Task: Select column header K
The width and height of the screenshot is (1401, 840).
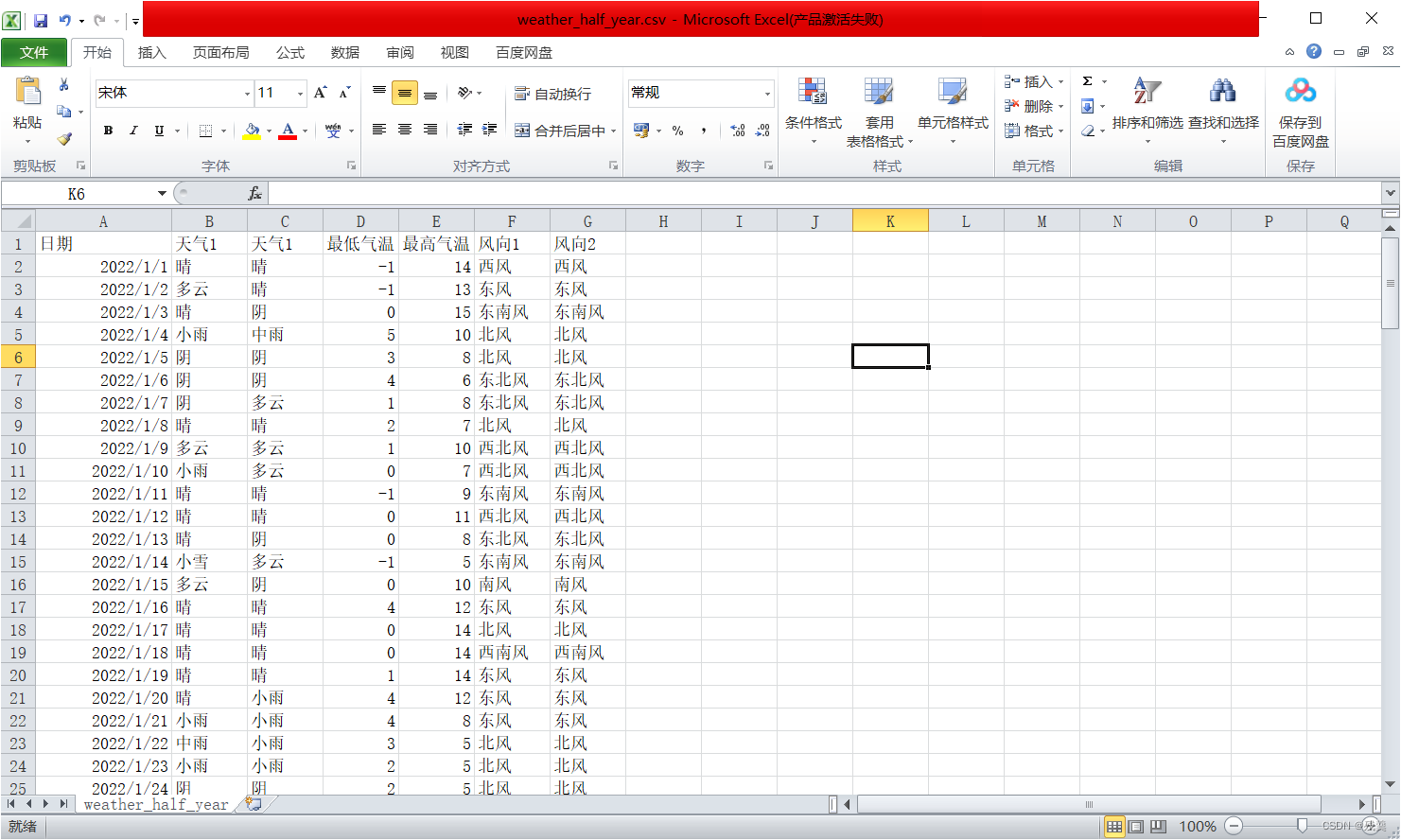Action: click(890, 221)
